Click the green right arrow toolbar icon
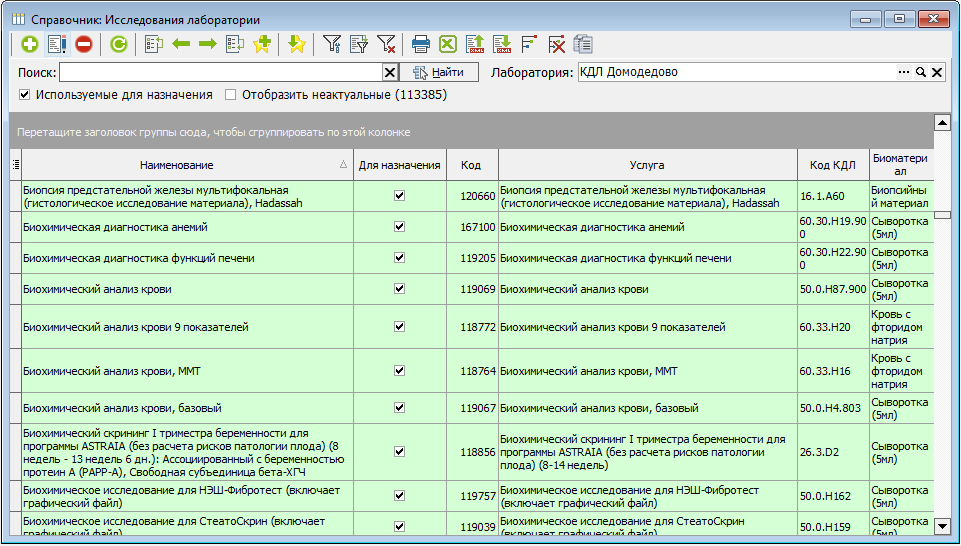The height and width of the screenshot is (546, 961). coord(208,44)
